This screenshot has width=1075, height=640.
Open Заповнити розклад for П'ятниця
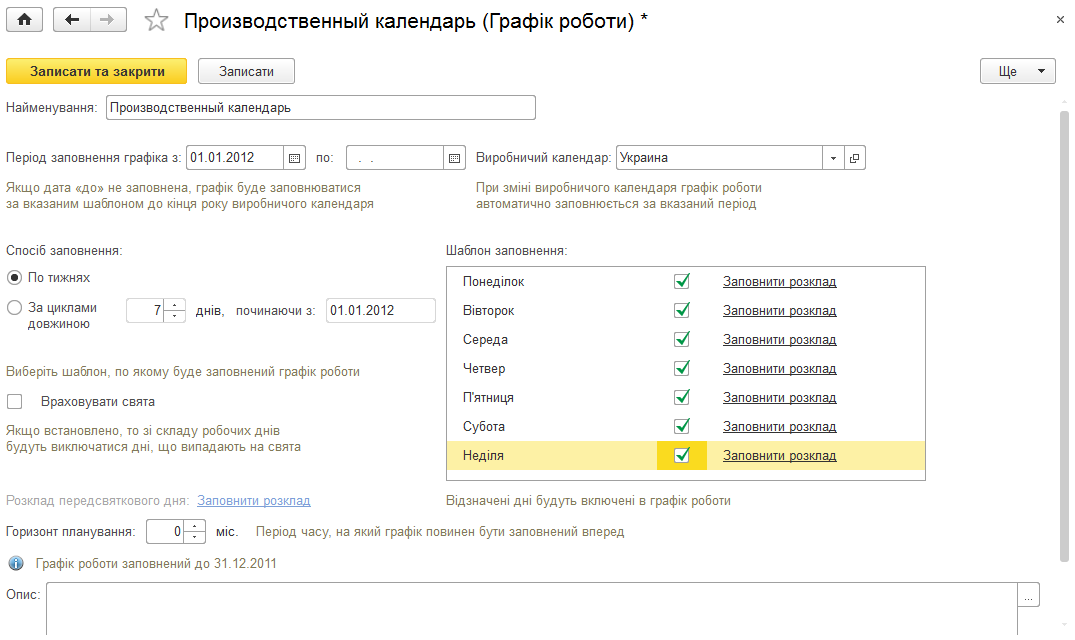click(x=780, y=397)
